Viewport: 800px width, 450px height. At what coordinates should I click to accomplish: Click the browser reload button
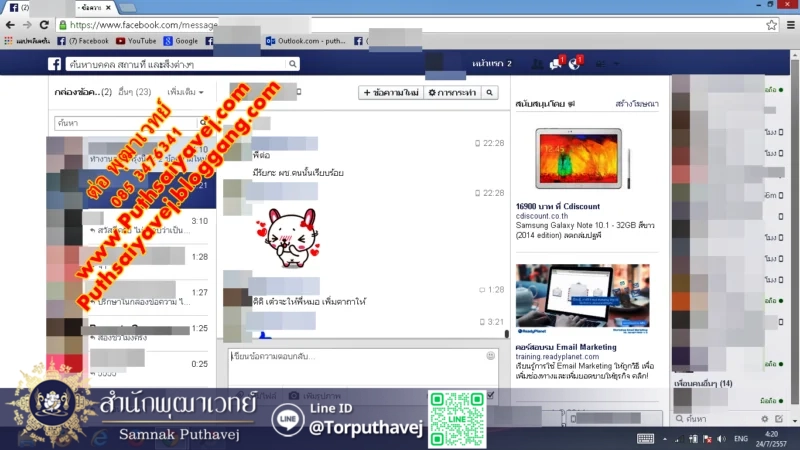click(44, 25)
